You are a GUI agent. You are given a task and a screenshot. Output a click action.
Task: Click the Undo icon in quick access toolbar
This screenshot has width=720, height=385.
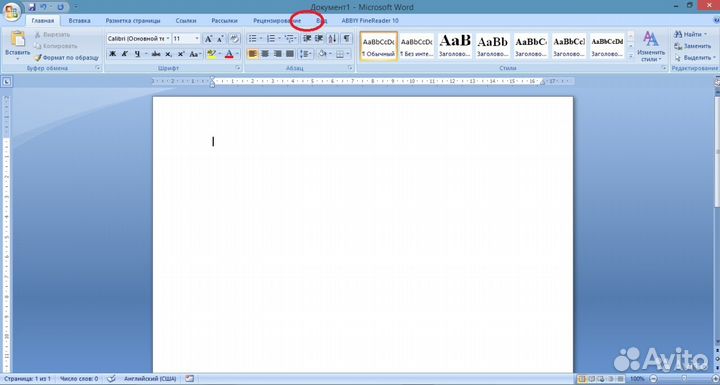44,7
